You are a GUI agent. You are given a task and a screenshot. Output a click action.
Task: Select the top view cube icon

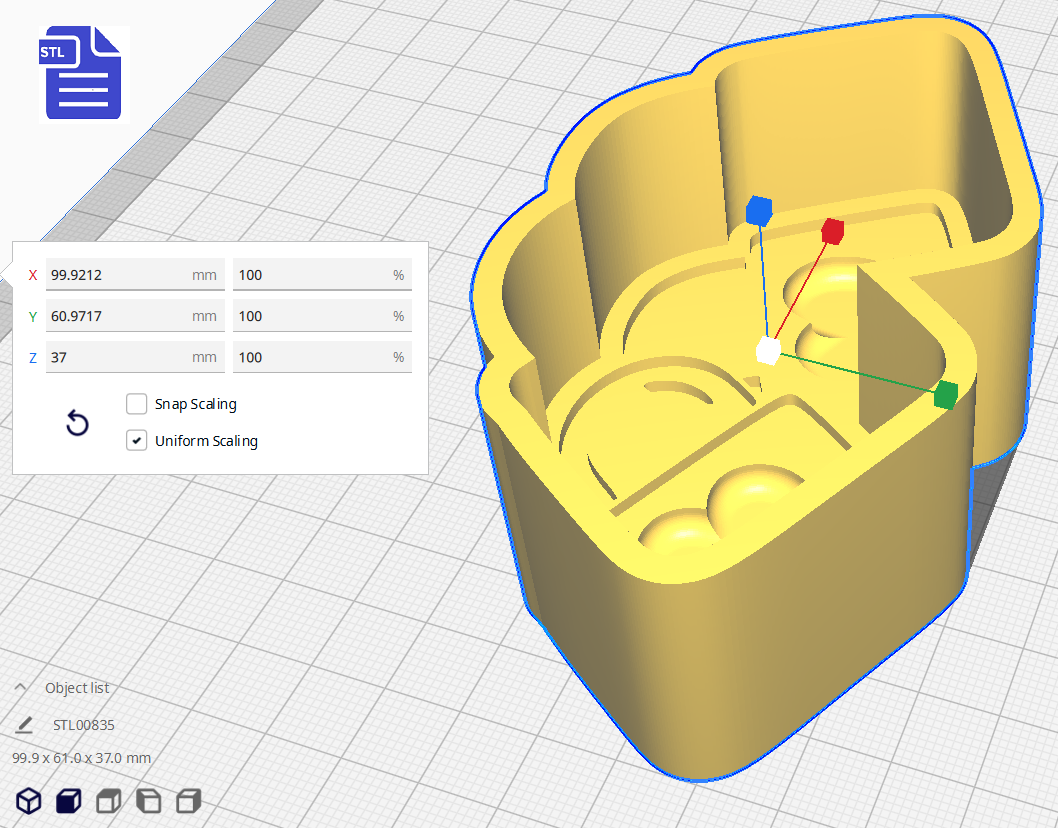[108, 800]
